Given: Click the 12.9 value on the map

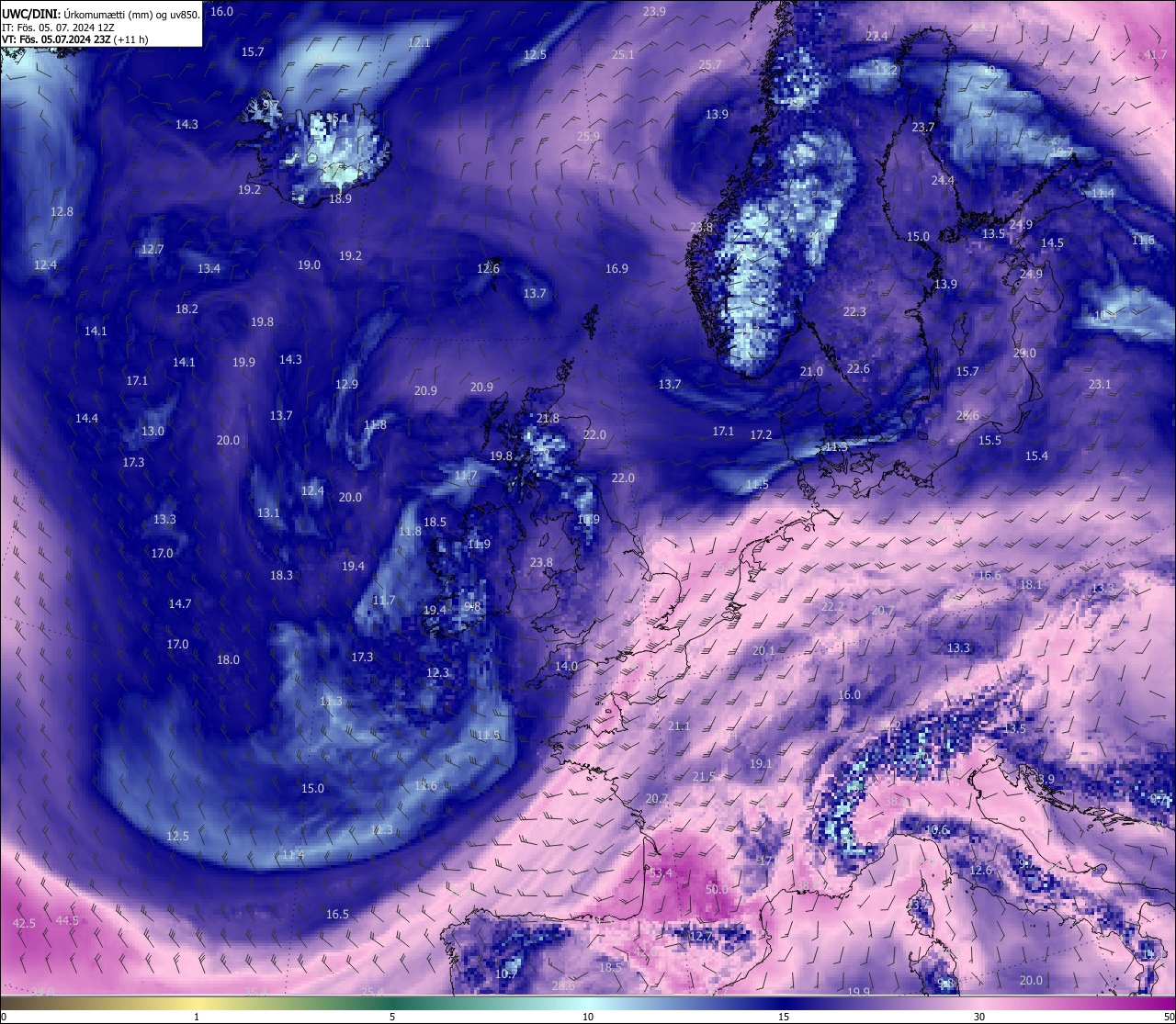Looking at the screenshot, I should (x=346, y=384).
